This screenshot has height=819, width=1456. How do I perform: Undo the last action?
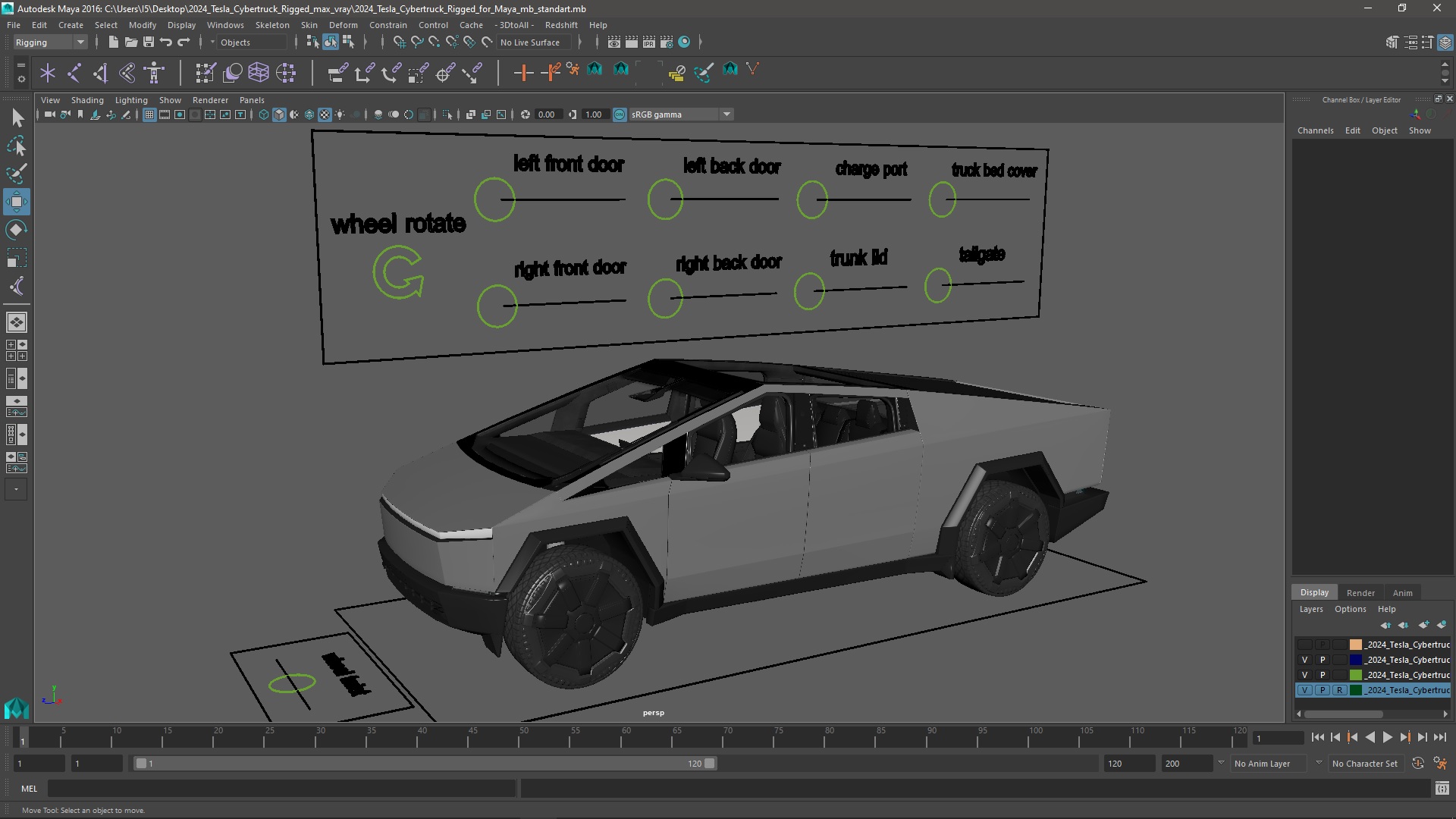[x=165, y=42]
